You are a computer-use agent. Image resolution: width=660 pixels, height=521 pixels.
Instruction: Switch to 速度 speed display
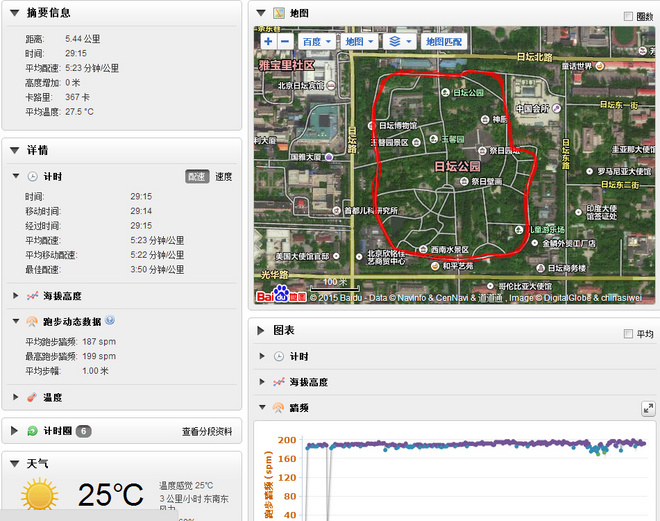pos(224,177)
